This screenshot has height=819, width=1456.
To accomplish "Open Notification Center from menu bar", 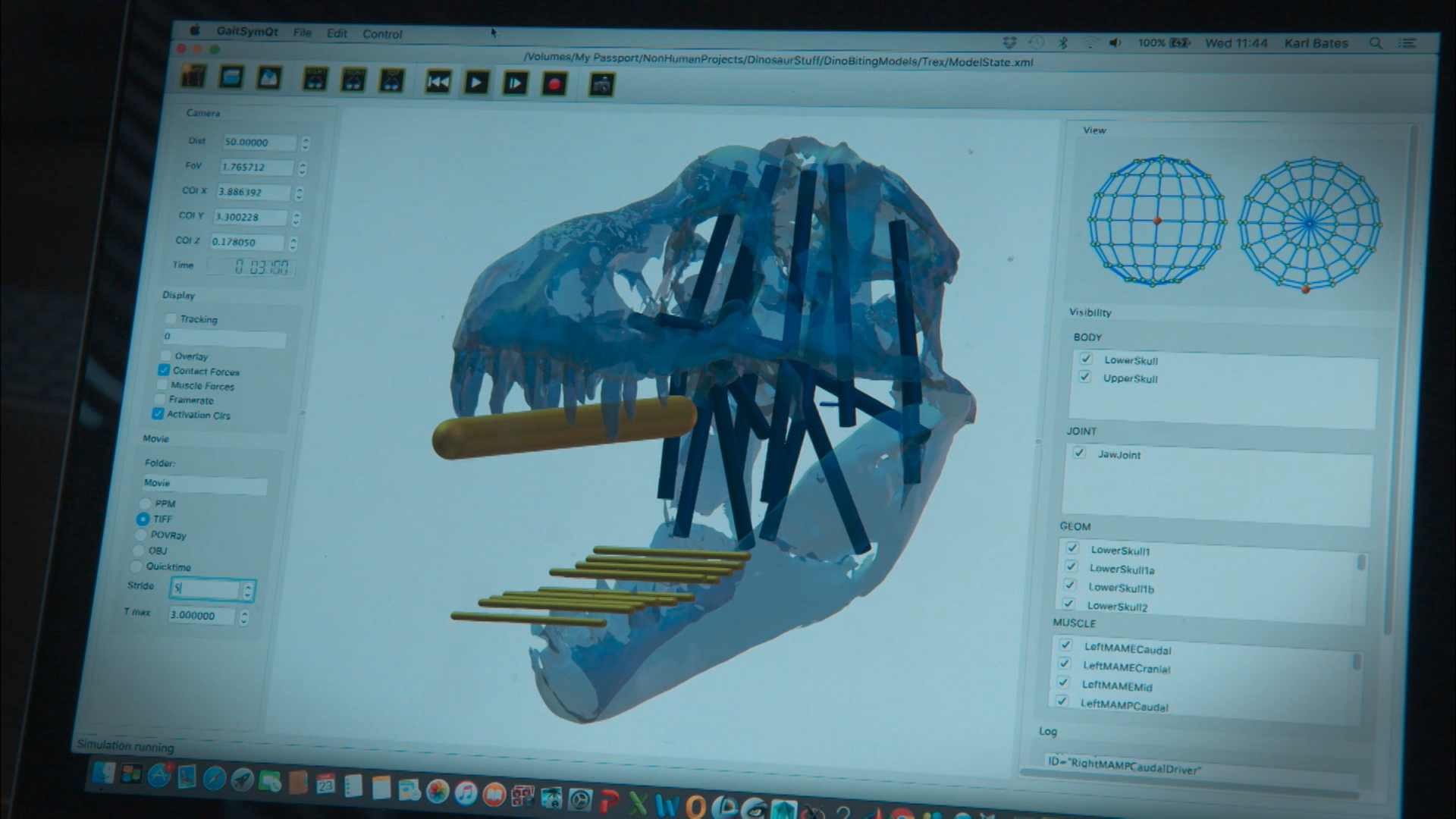I will (1407, 43).
